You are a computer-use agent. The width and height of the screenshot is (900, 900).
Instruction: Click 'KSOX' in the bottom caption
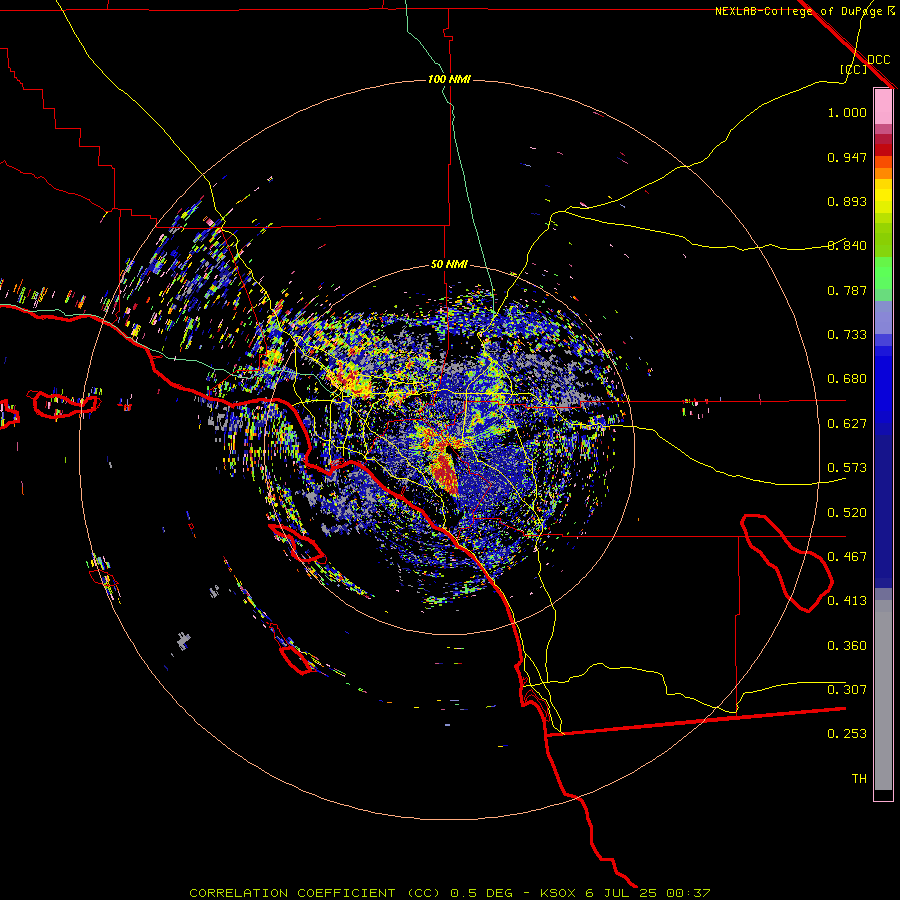tap(558, 893)
